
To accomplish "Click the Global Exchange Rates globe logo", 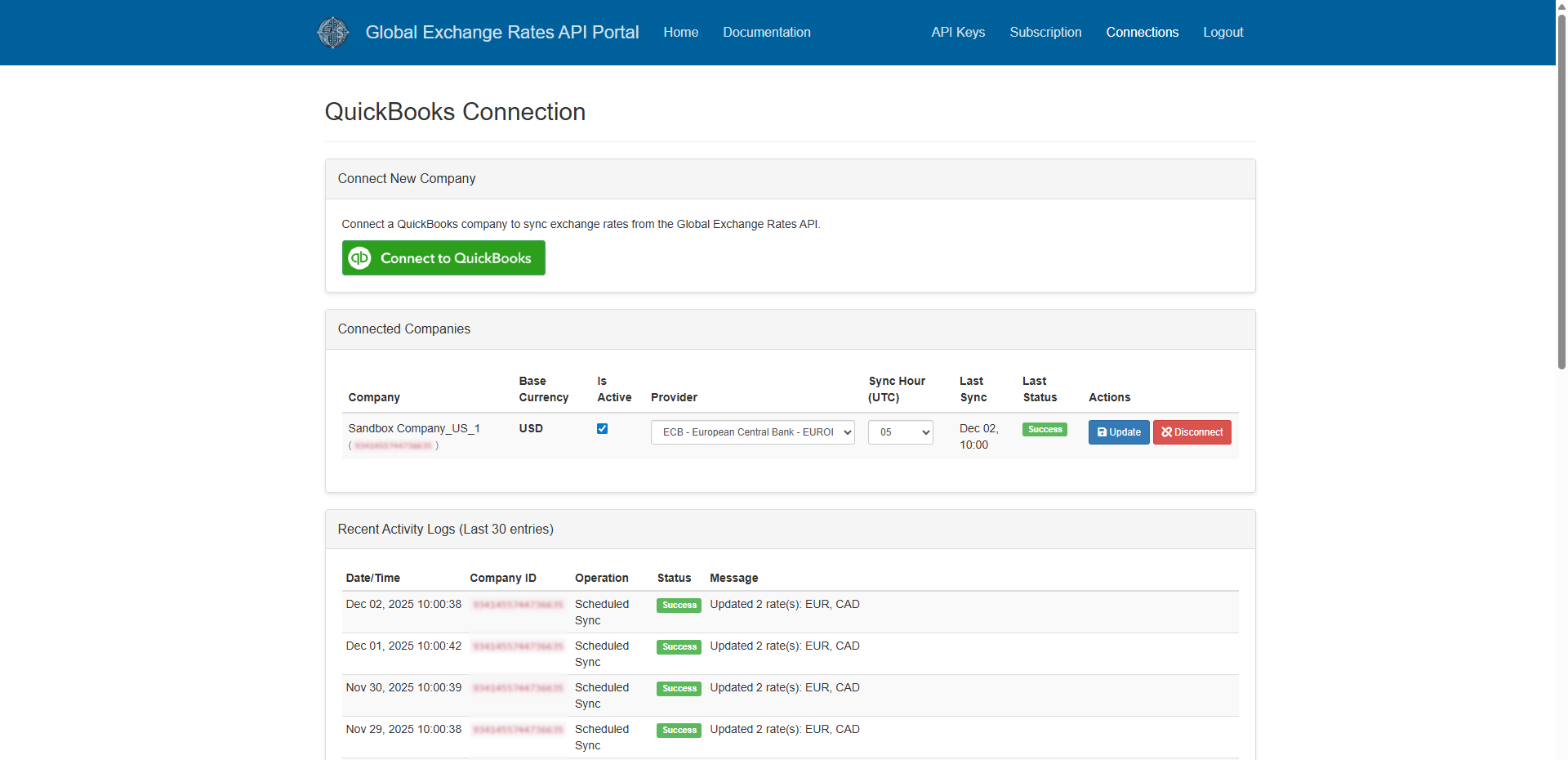I will pos(332,33).
